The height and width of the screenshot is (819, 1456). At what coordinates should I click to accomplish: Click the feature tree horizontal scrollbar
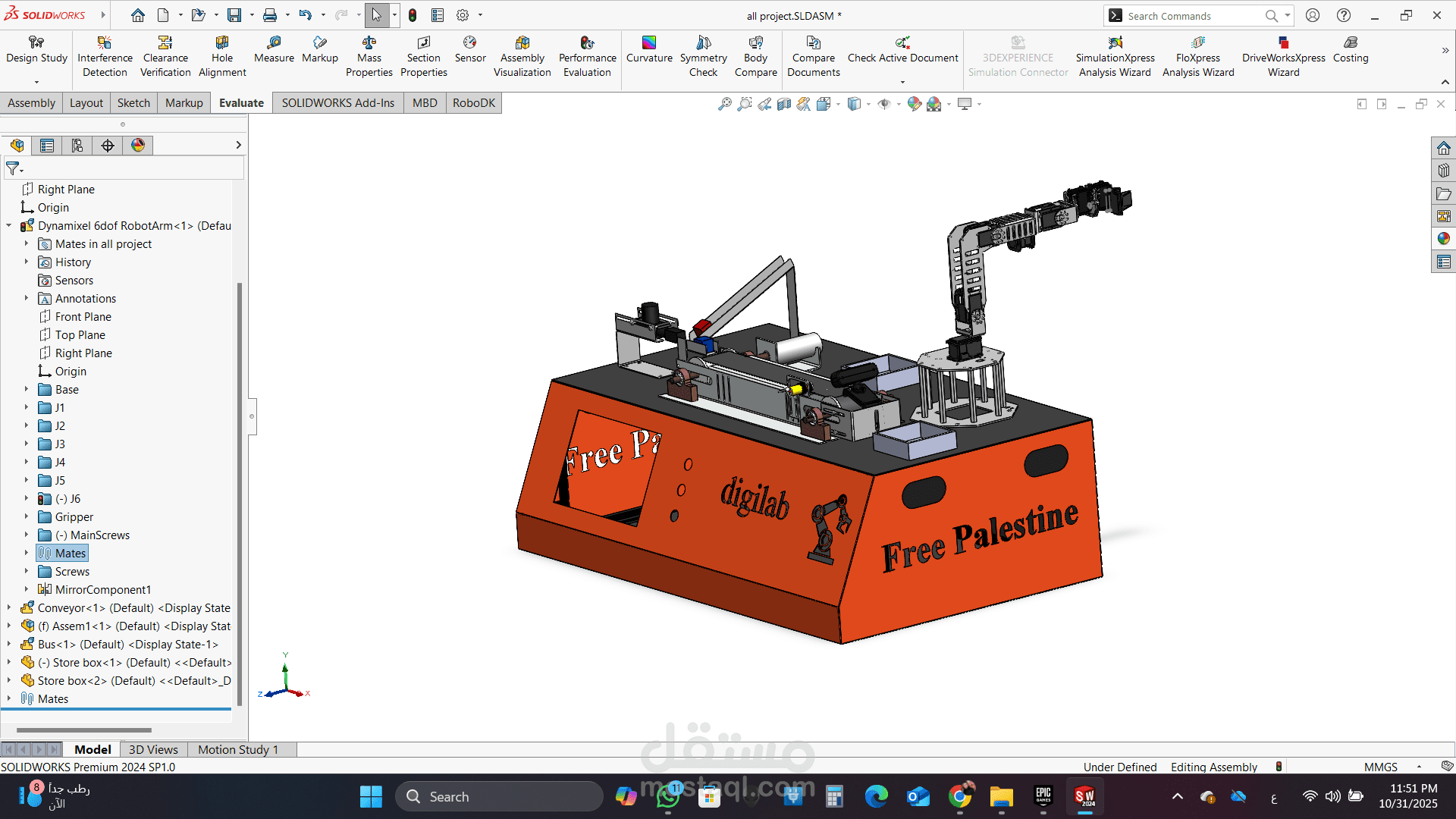click(x=83, y=730)
